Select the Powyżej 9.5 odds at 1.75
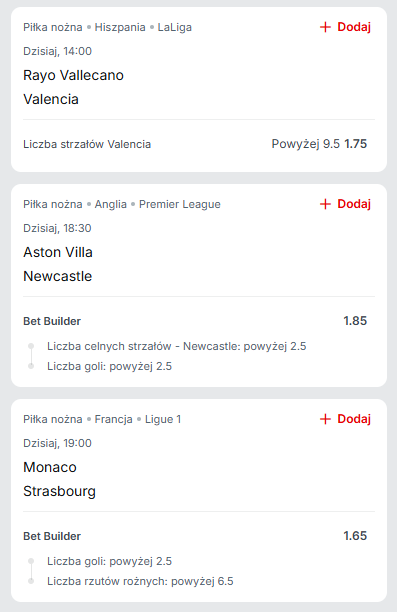Image resolution: width=397 pixels, height=612 pixels. point(319,144)
